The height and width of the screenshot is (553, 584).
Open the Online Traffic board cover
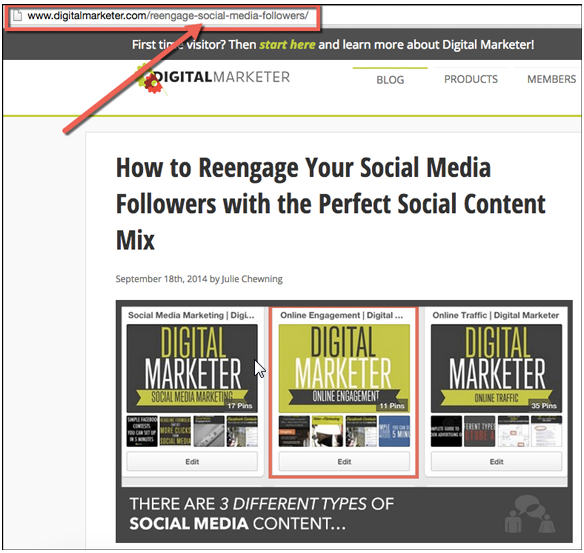496,368
